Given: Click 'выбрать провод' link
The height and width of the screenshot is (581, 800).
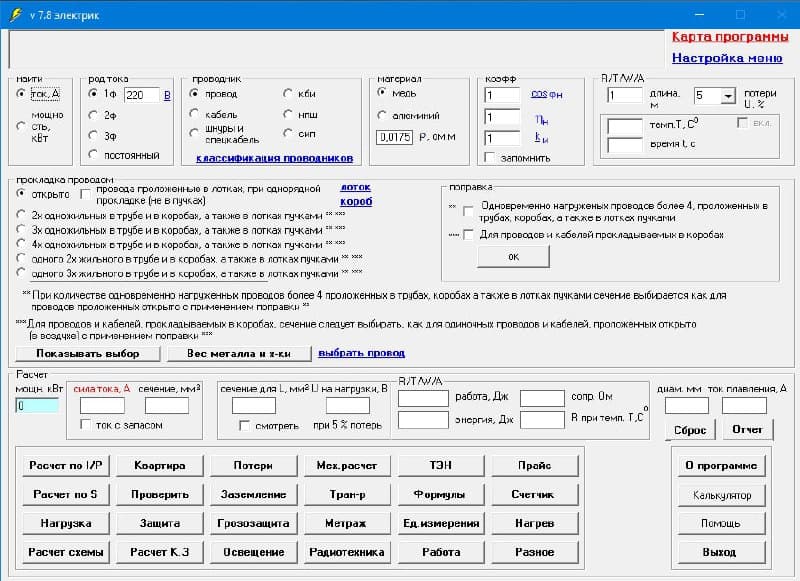Looking at the screenshot, I should 361,353.
